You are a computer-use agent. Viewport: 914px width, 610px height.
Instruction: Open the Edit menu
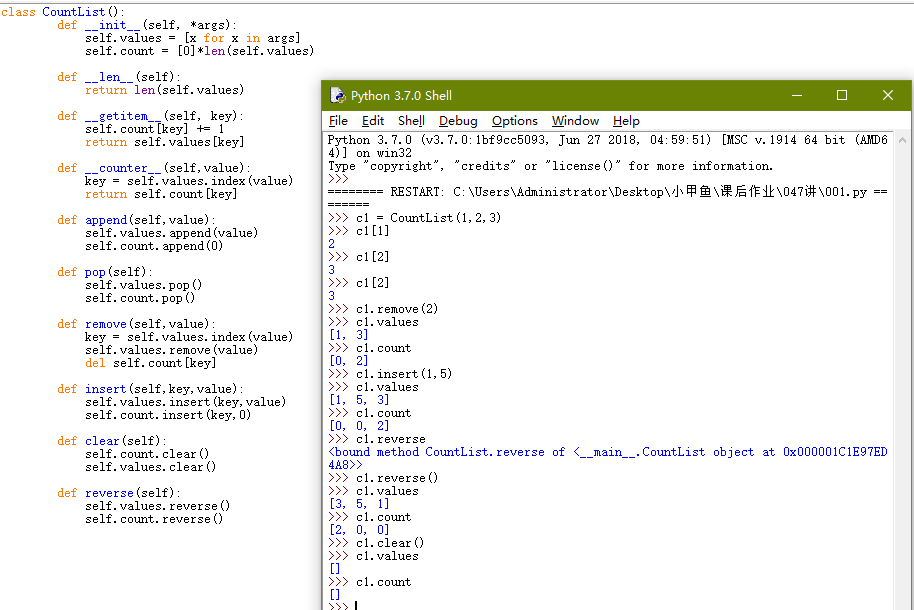[372, 121]
